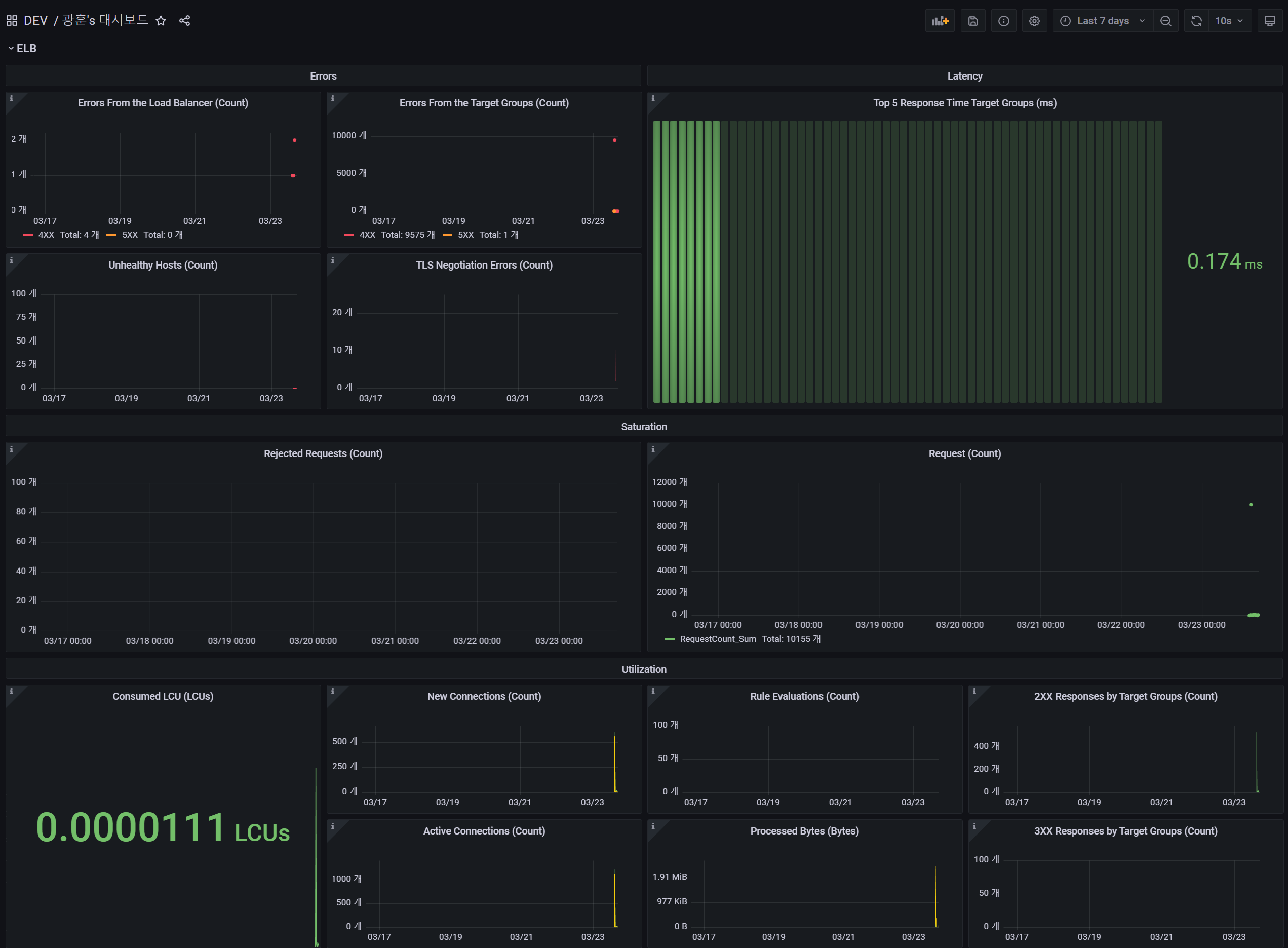Viewport: 1288px width, 948px height.
Task: Open the dashboard settings gear
Action: coord(1035,20)
